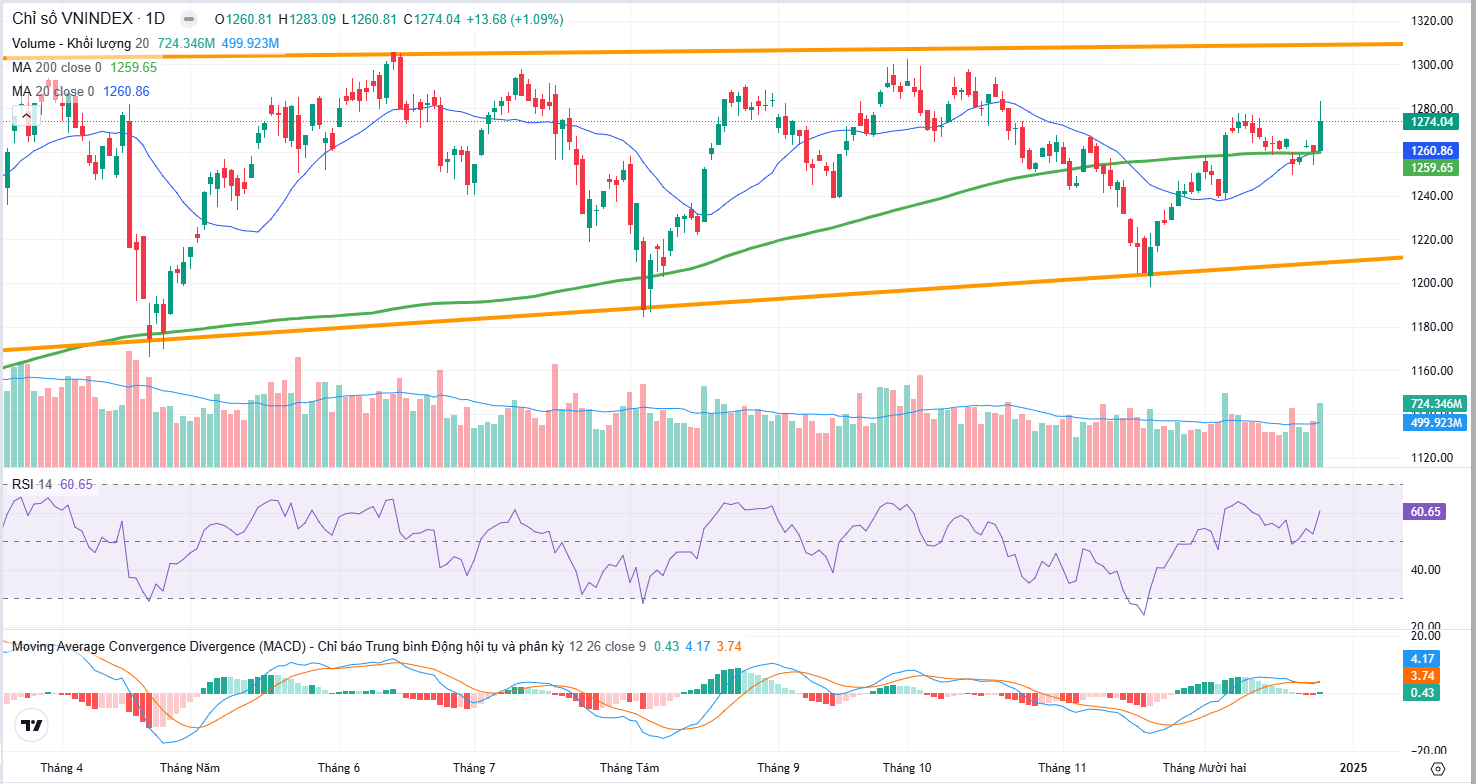Viewport: 1476px width, 784px height.
Task: Click the Tháng Mười hai time axis label
Action: tap(1204, 768)
